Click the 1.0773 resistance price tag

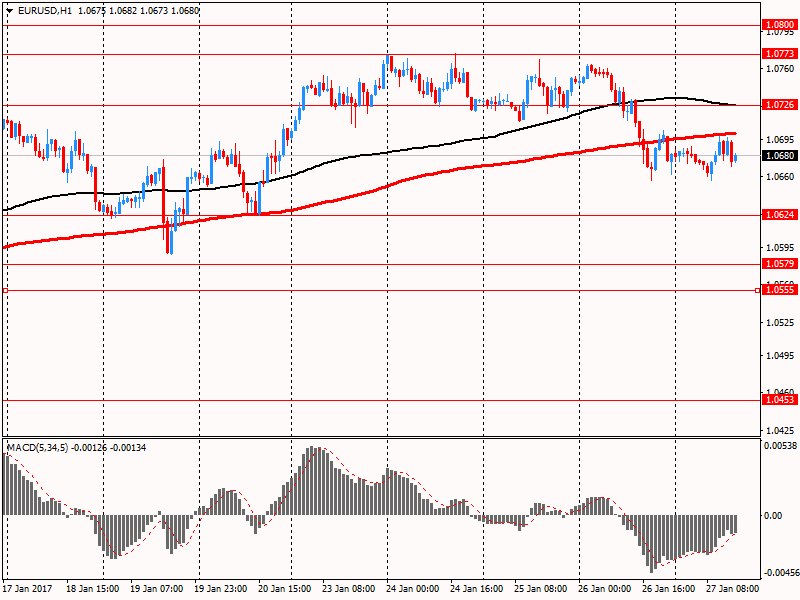pos(779,54)
